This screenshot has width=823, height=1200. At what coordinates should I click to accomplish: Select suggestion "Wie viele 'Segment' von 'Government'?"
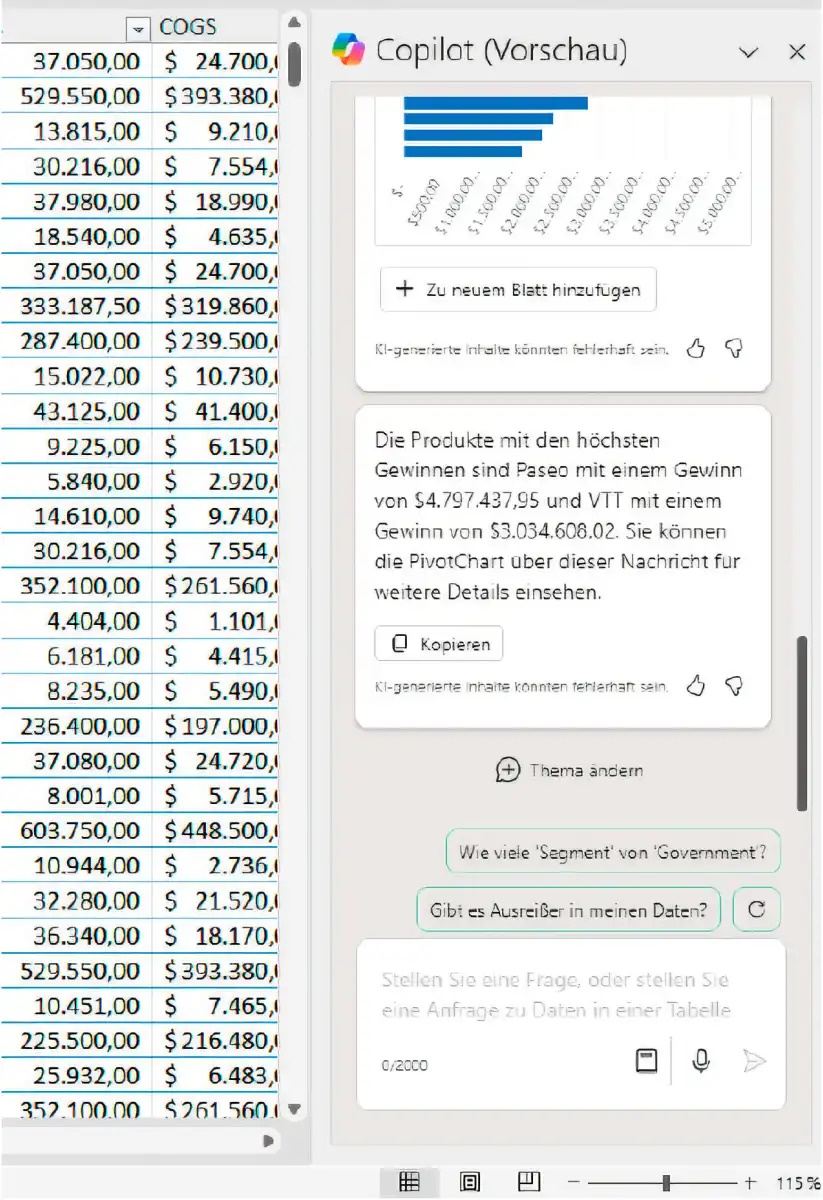coord(612,853)
